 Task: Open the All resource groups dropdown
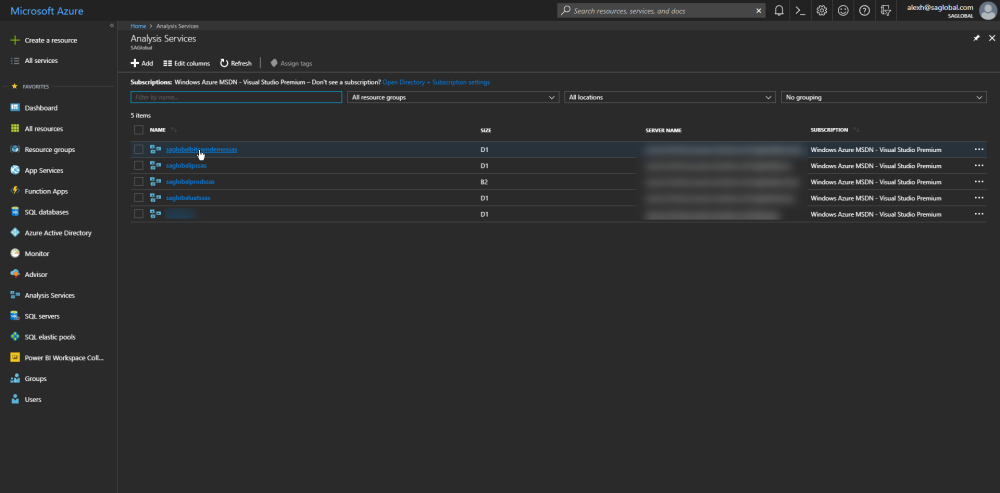(x=453, y=98)
